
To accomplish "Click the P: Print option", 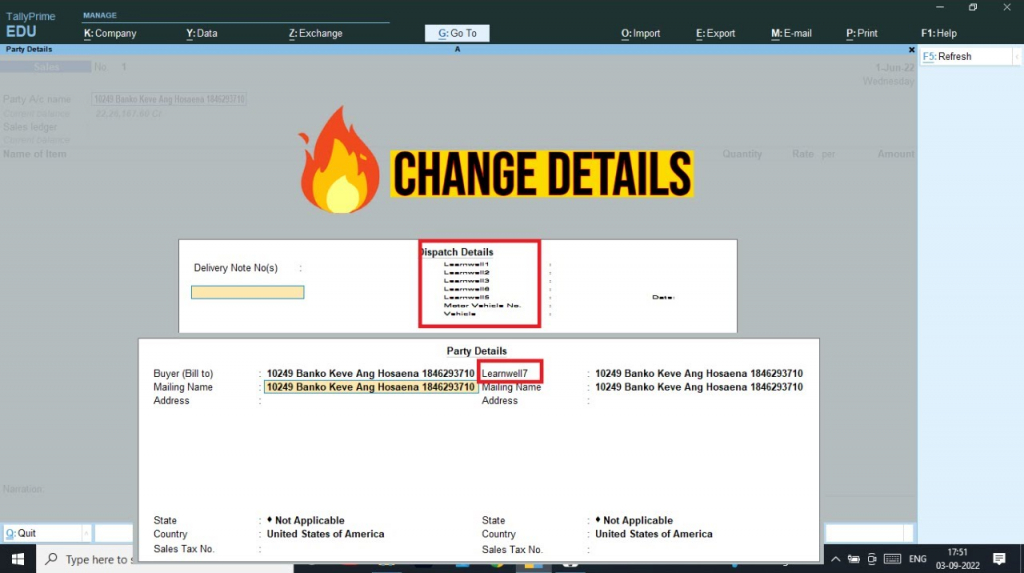I will (x=864, y=33).
